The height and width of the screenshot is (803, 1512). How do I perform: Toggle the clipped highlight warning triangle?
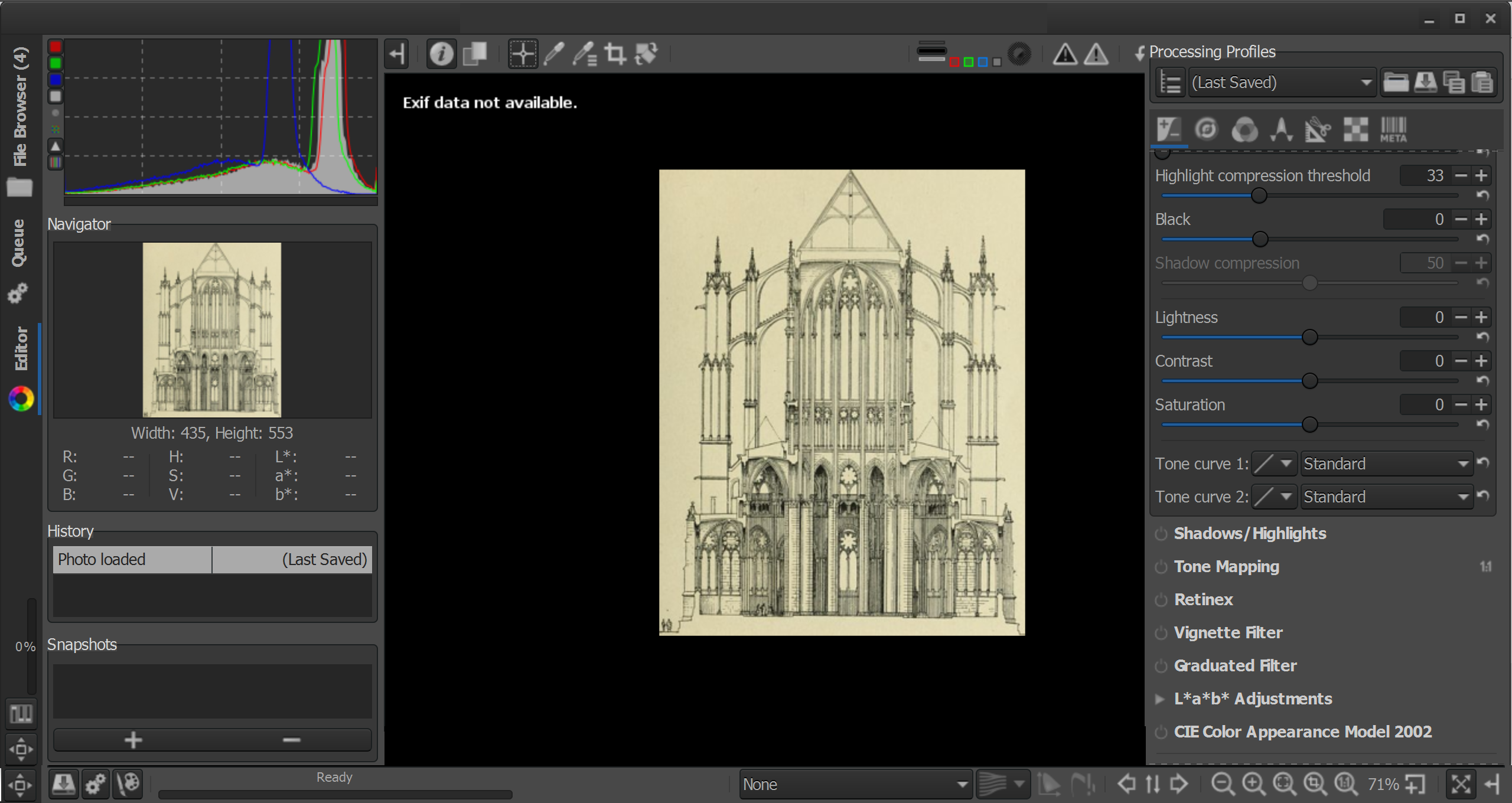(x=1096, y=54)
